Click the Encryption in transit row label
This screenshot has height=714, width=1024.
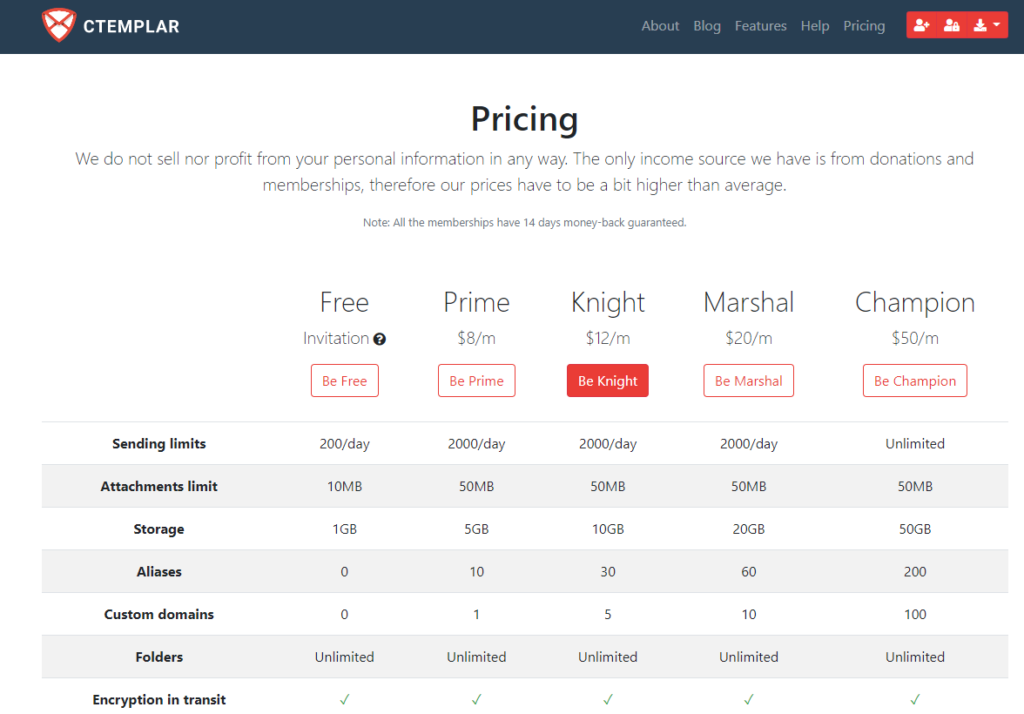coord(159,700)
